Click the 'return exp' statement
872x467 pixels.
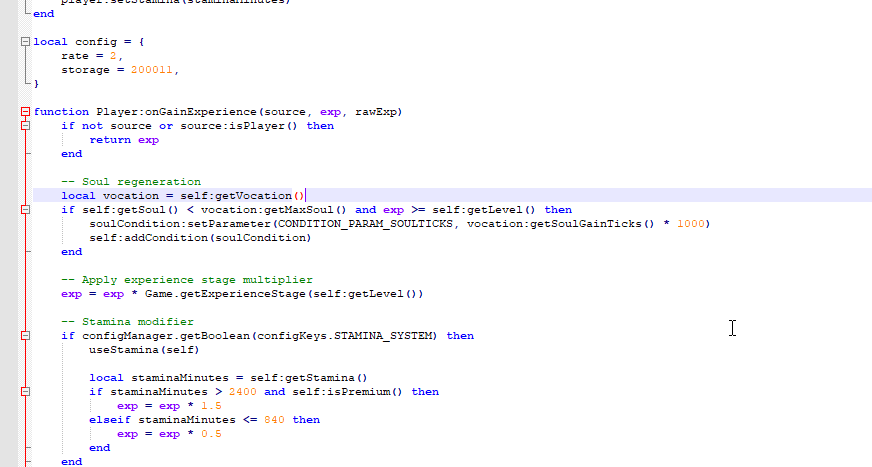[x=124, y=140]
